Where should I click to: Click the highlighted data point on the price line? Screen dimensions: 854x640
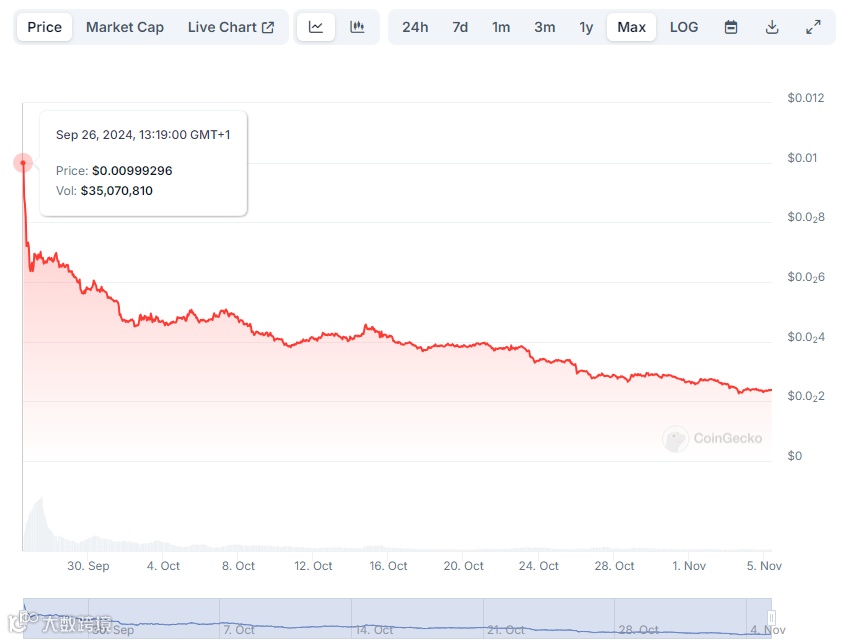coord(23,163)
